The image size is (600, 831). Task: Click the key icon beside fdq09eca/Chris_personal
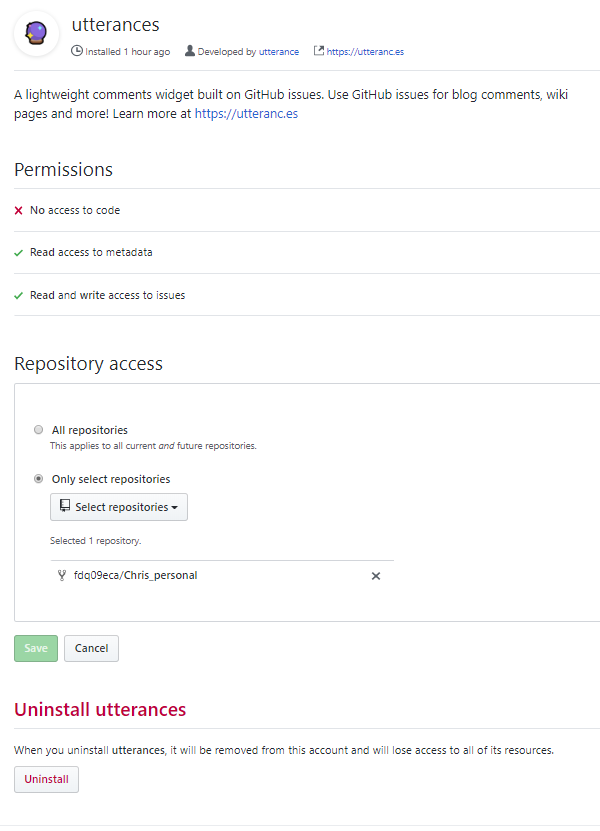click(x=60, y=576)
